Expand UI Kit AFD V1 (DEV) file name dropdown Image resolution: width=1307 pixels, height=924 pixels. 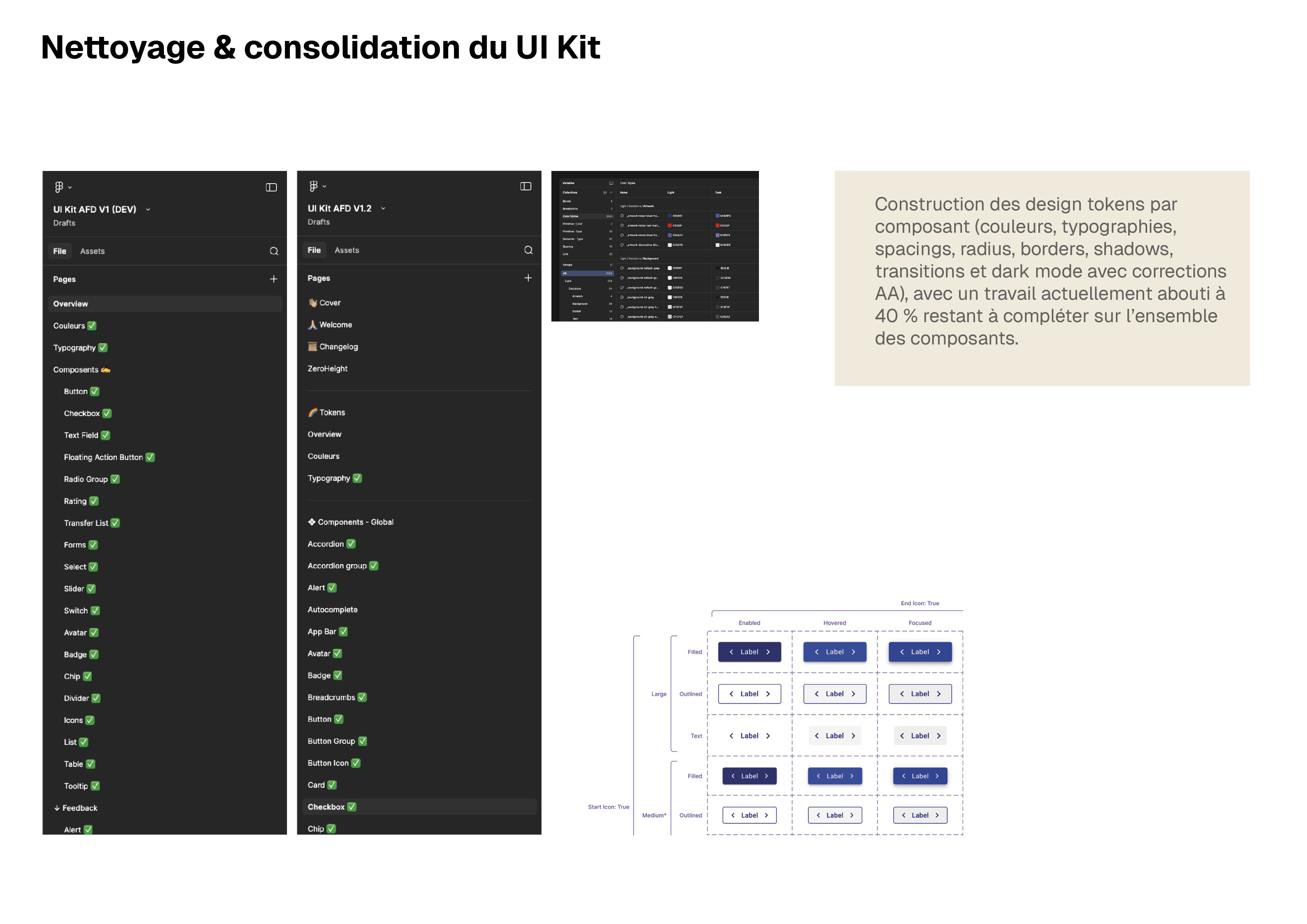coord(148,209)
